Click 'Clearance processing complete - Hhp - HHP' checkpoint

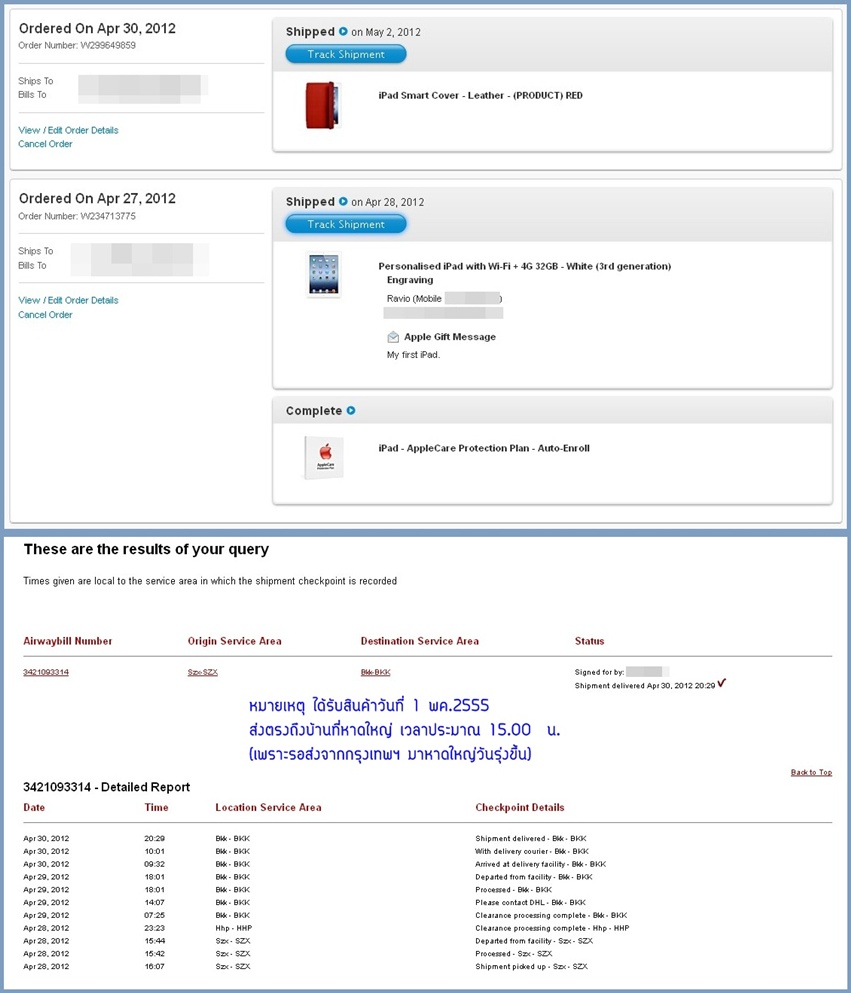[x=552, y=928]
